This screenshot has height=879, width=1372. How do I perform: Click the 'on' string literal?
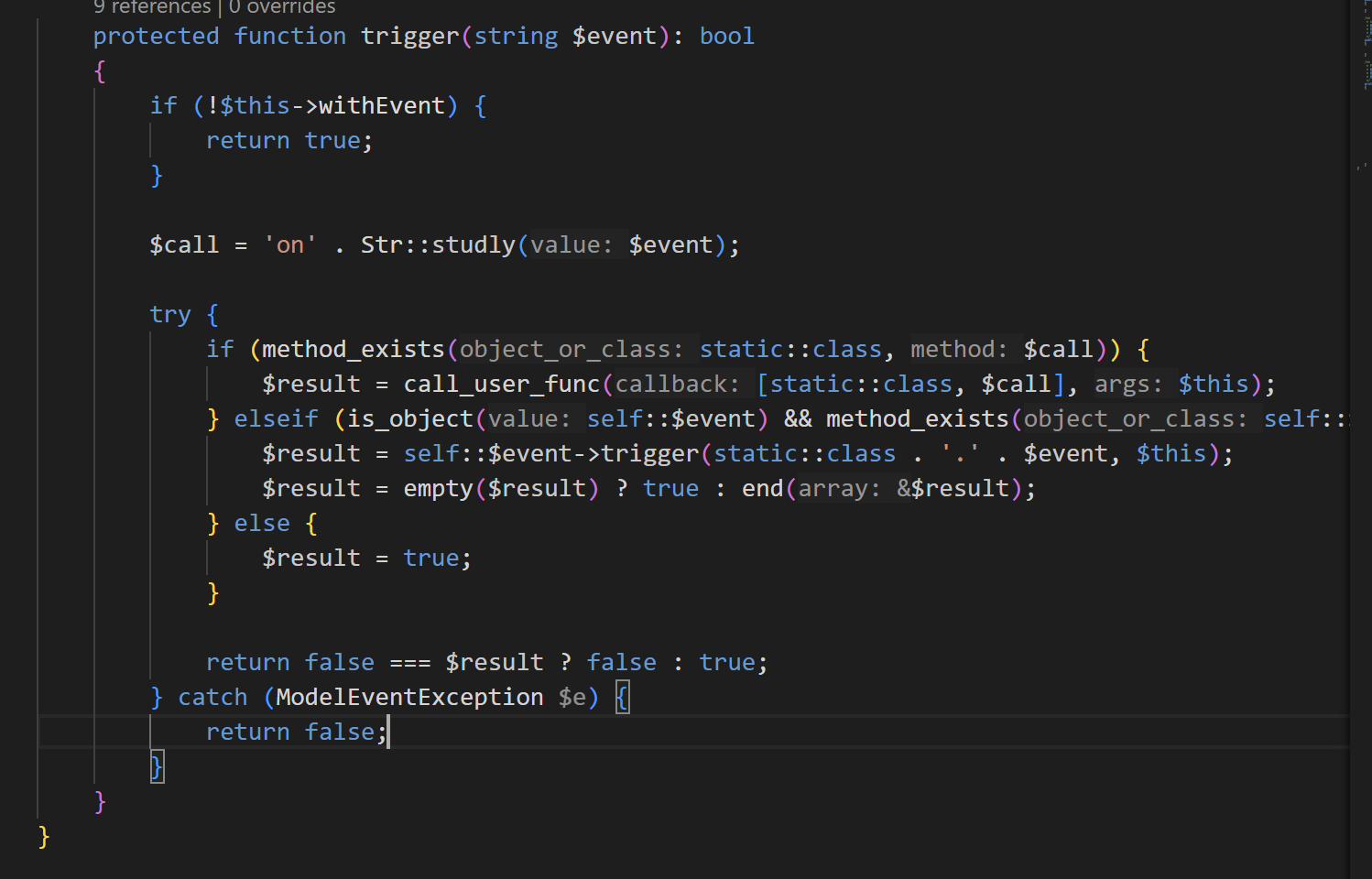click(x=289, y=245)
